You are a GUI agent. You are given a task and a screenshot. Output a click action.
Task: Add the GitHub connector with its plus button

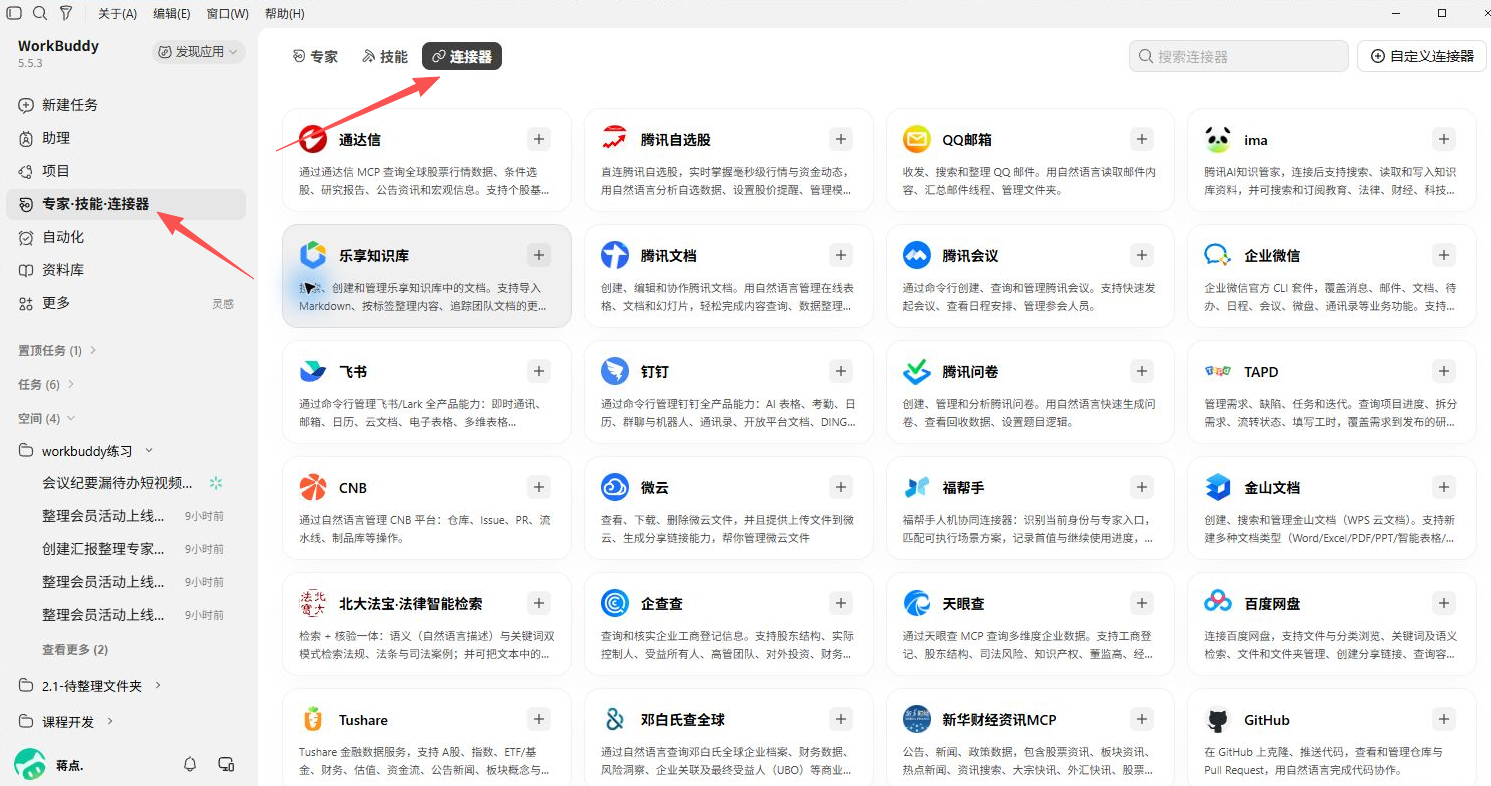(1443, 719)
